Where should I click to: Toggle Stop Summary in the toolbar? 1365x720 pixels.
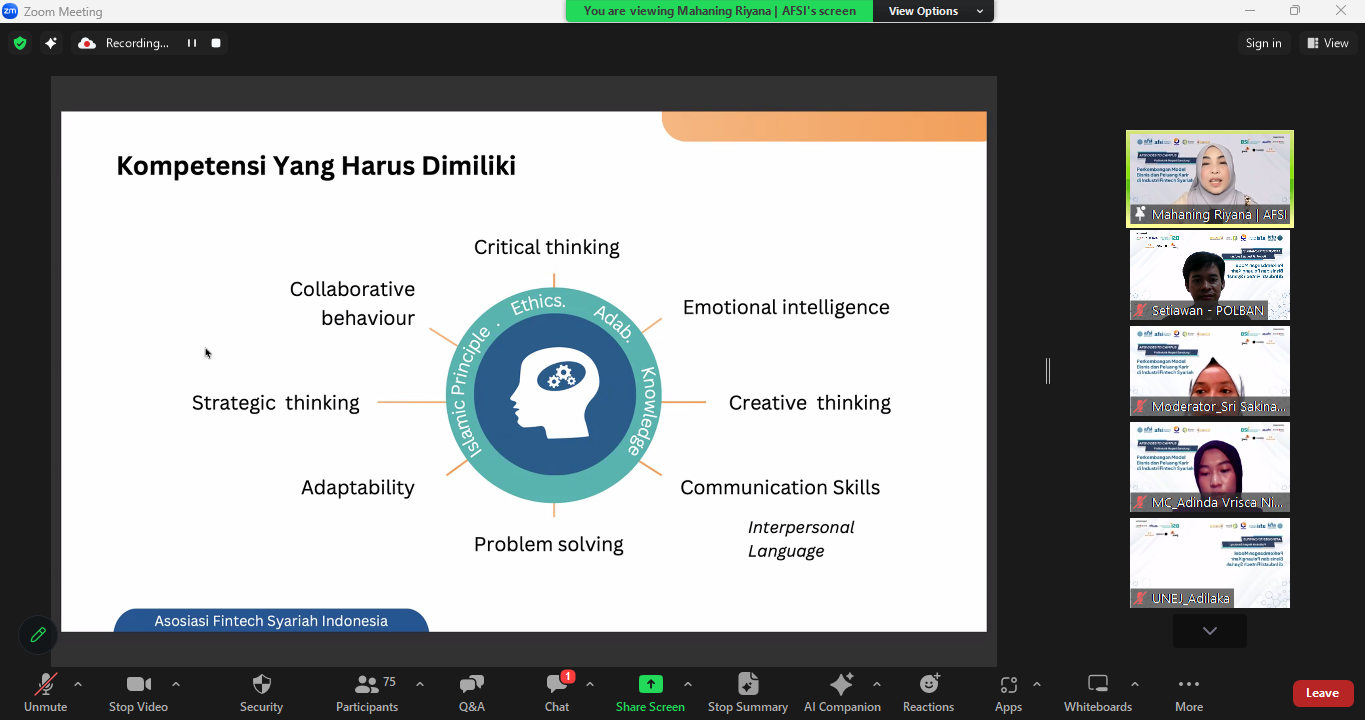click(x=747, y=693)
